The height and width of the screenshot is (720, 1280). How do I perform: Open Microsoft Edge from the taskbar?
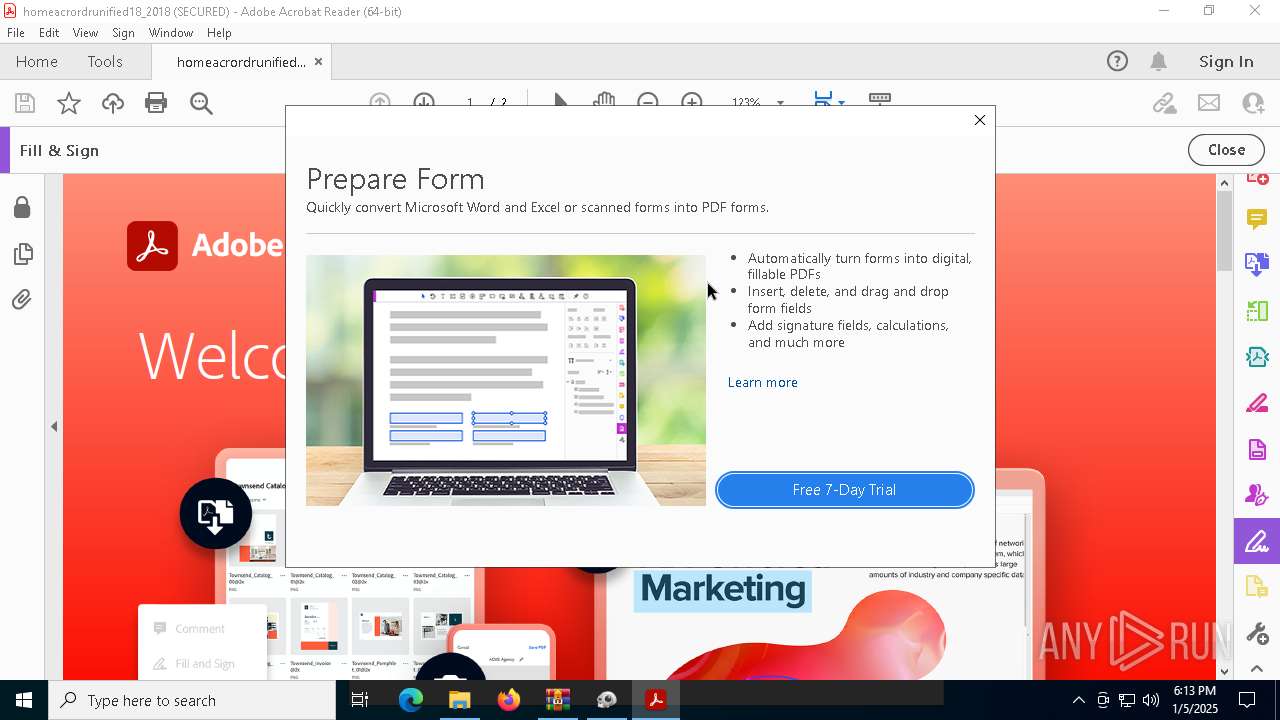(411, 700)
